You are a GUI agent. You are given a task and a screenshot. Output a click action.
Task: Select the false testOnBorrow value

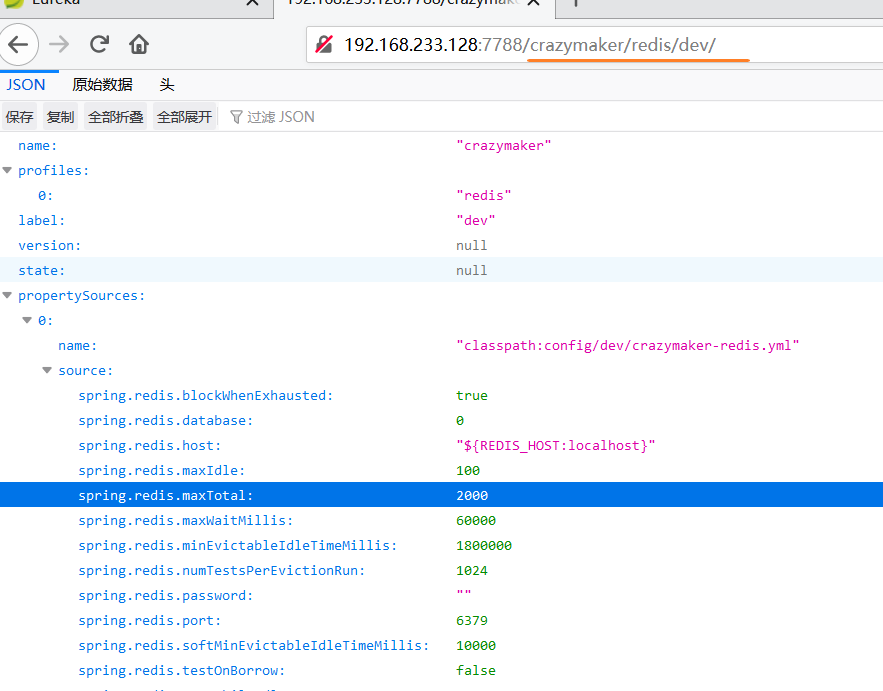[476, 670]
